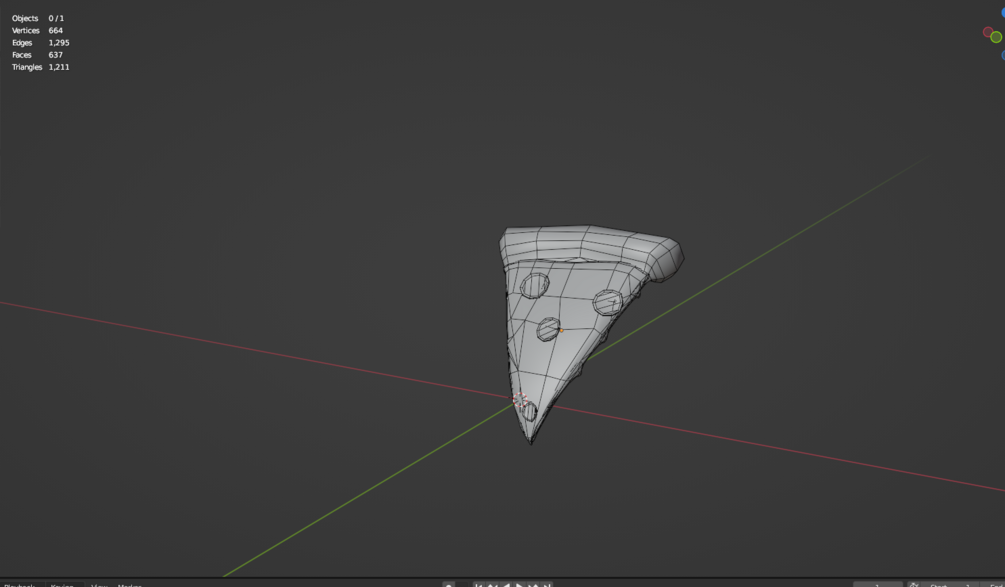Screen dimensions: 1005x587
Task: Click the red X-axis gizmo circle
Action: (x=988, y=31)
